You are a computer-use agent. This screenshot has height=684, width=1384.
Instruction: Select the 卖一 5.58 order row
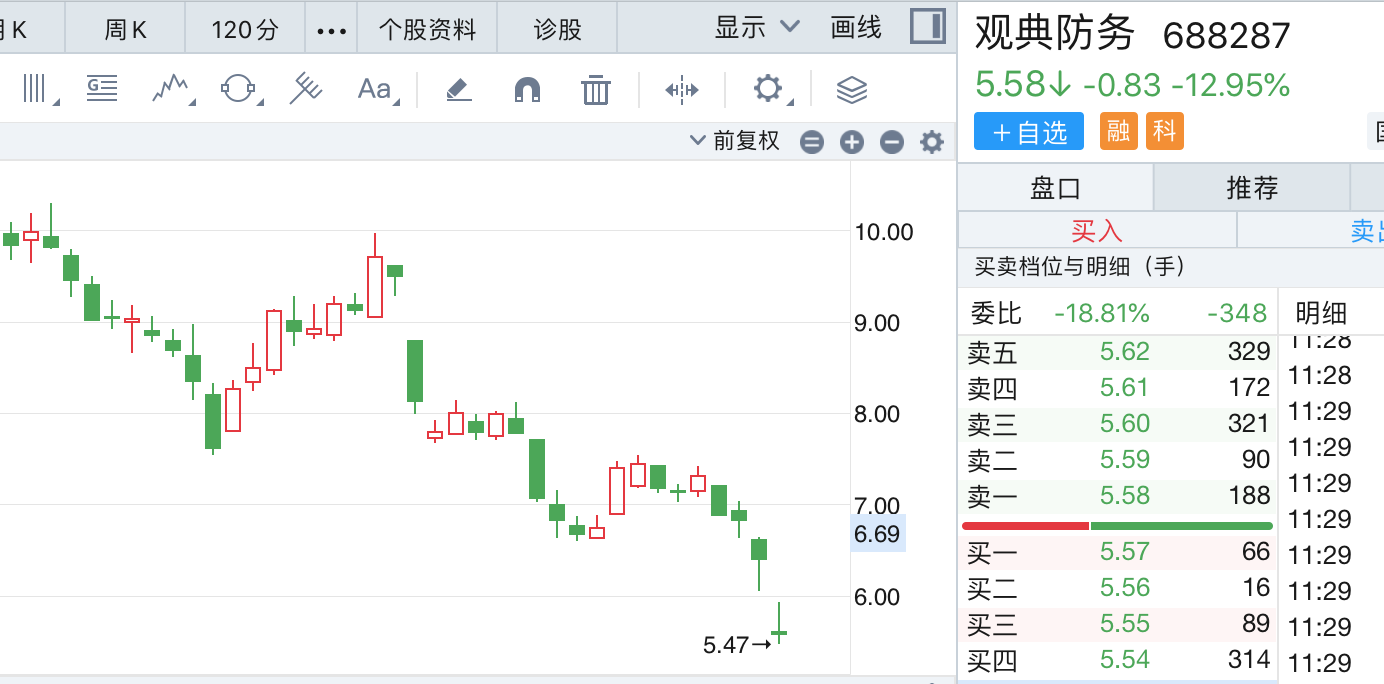tap(1118, 496)
